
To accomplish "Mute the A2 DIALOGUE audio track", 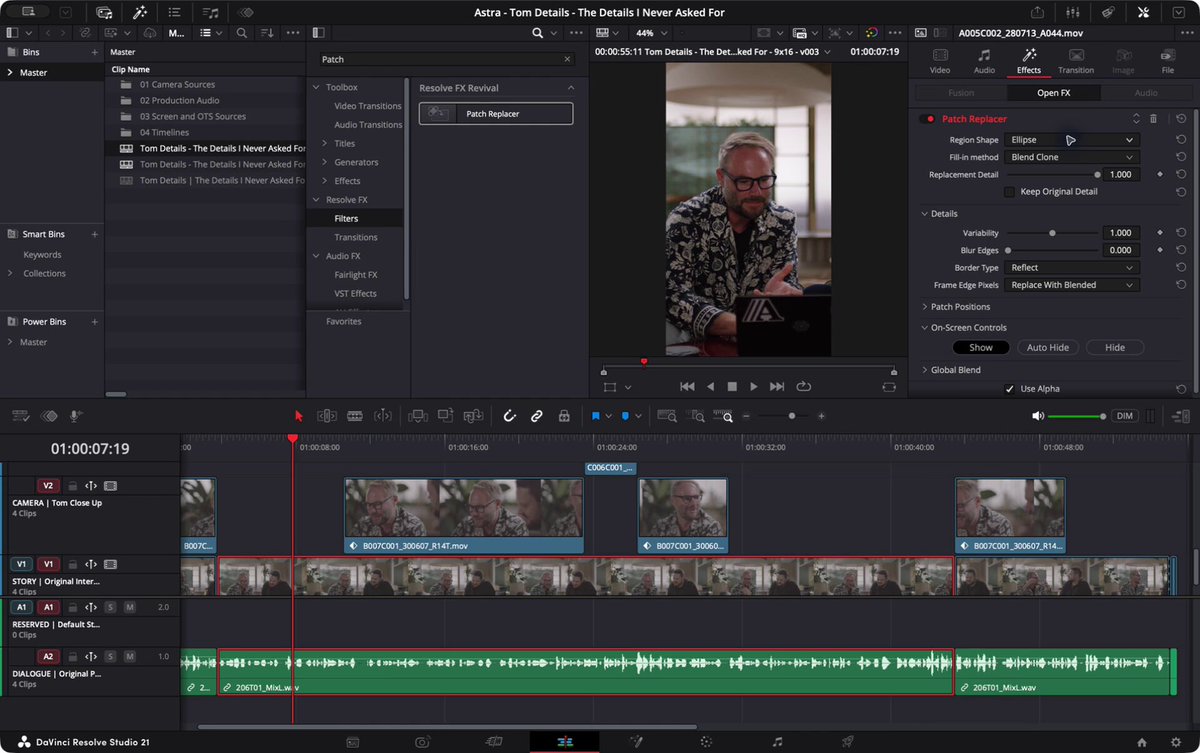I will [129, 656].
